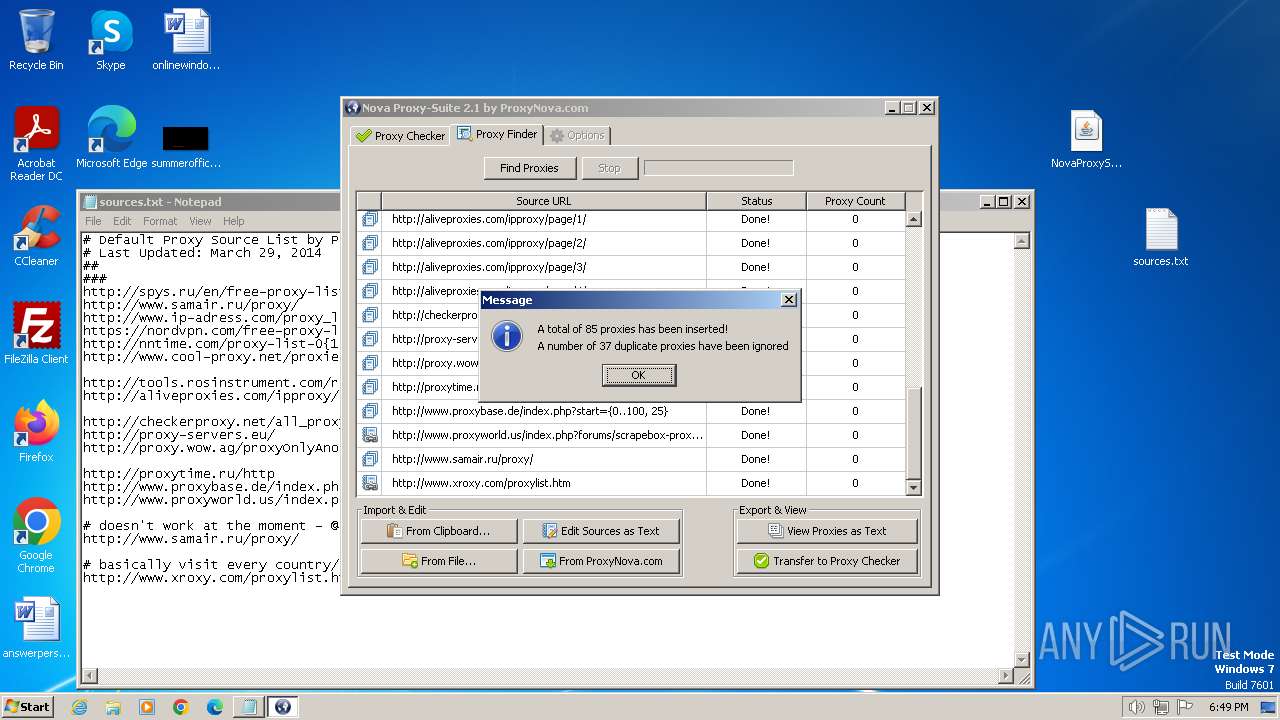The width and height of the screenshot is (1280, 720).
Task: Click source icon for checkerproxy row
Action: pyautogui.click(x=370, y=315)
